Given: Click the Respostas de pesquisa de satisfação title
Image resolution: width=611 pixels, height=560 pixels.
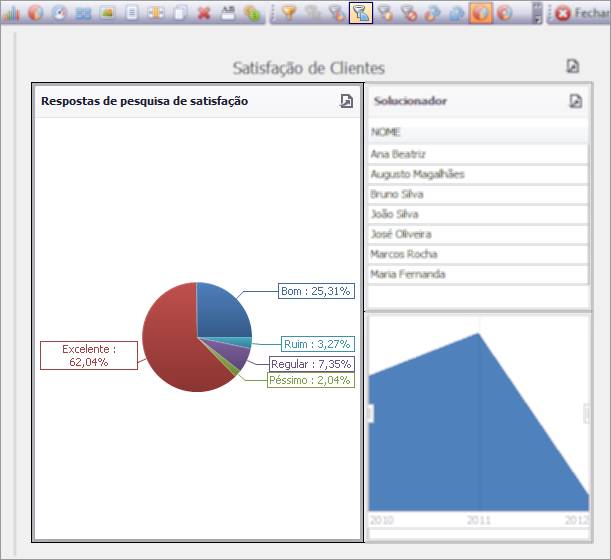Looking at the screenshot, I should (145, 101).
